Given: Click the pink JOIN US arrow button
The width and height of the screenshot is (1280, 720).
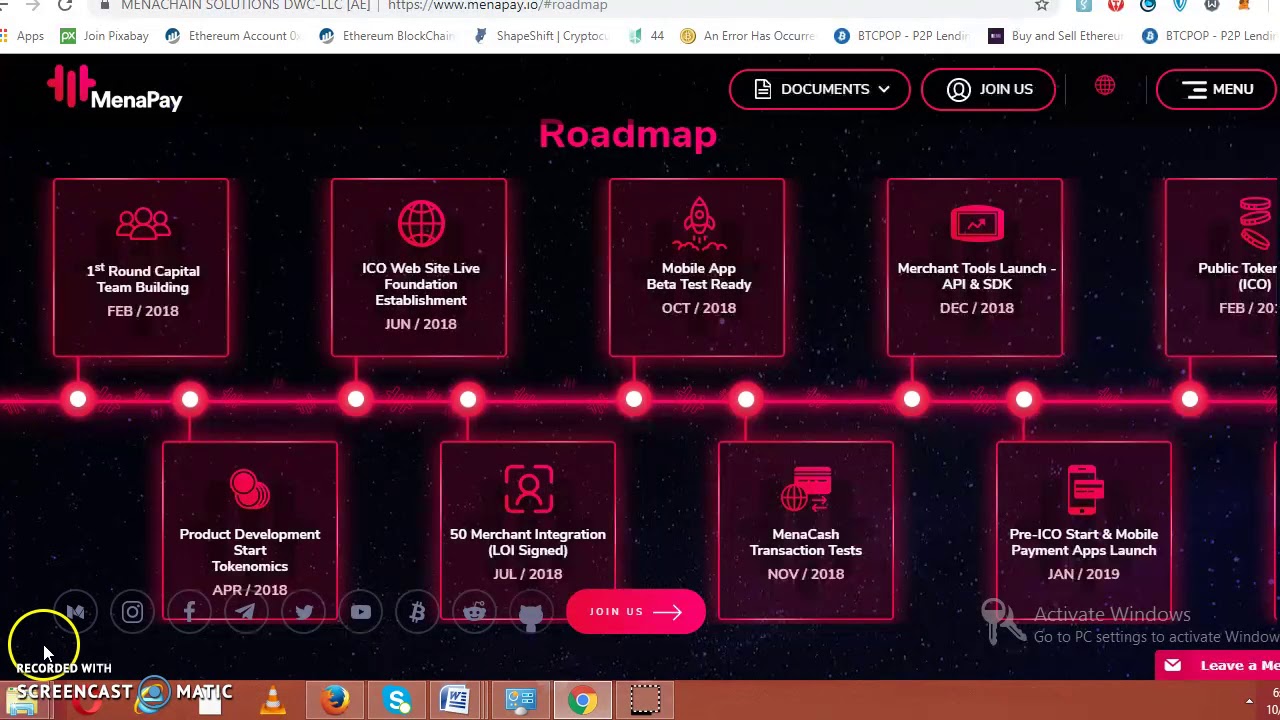Looking at the screenshot, I should click(636, 612).
